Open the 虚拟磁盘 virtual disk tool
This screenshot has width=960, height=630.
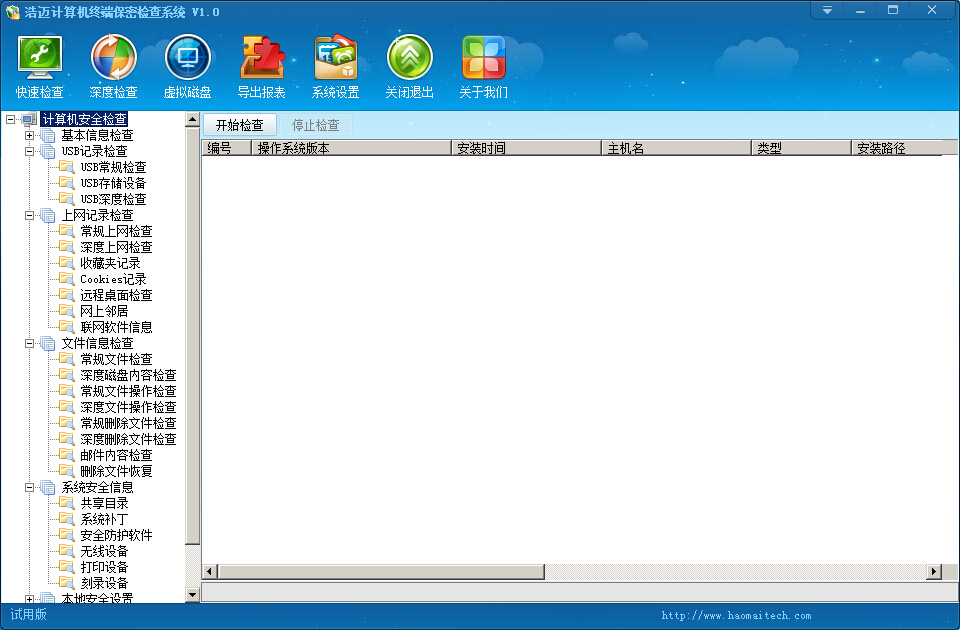tap(187, 67)
